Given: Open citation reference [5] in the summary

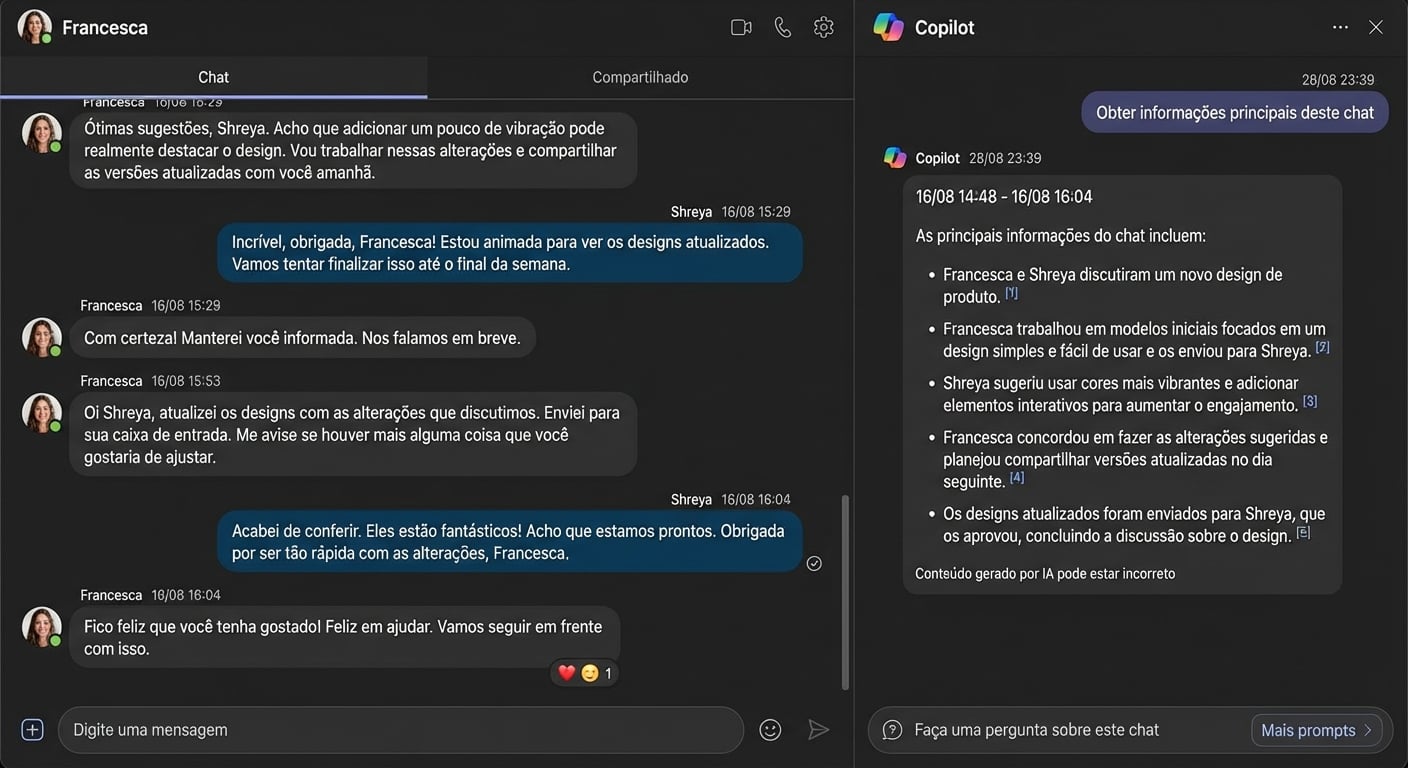Looking at the screenshot, I should 1303,533.
